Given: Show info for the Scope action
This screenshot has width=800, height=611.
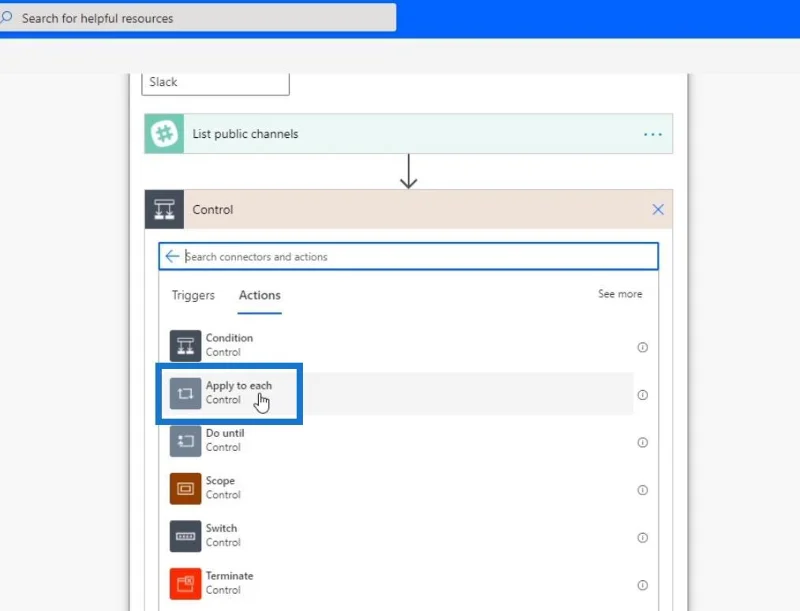Looking at the screenshot, I should [x=642, y=490].
